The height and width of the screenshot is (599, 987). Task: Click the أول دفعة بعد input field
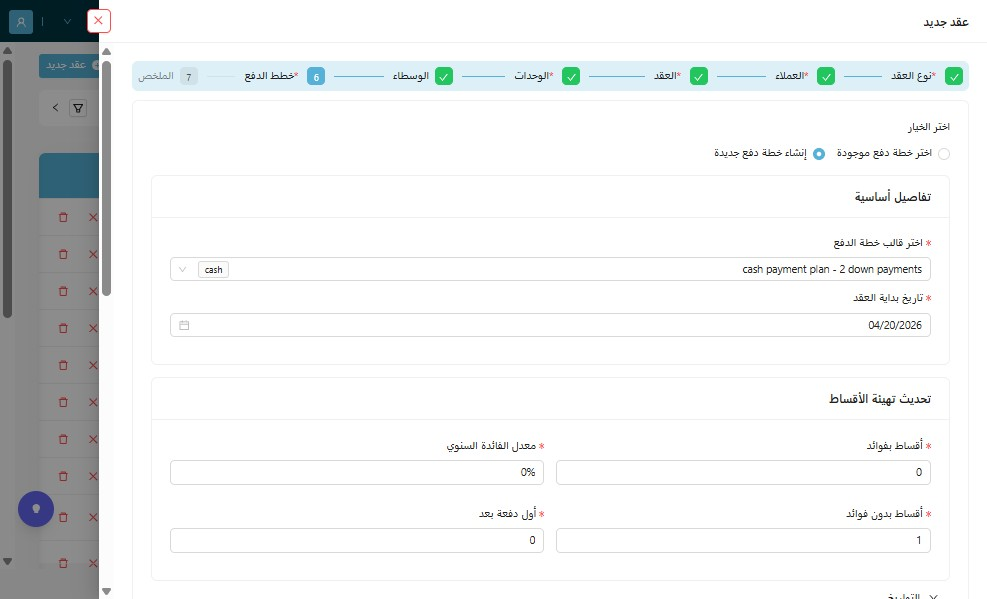[x=357, y=540]
